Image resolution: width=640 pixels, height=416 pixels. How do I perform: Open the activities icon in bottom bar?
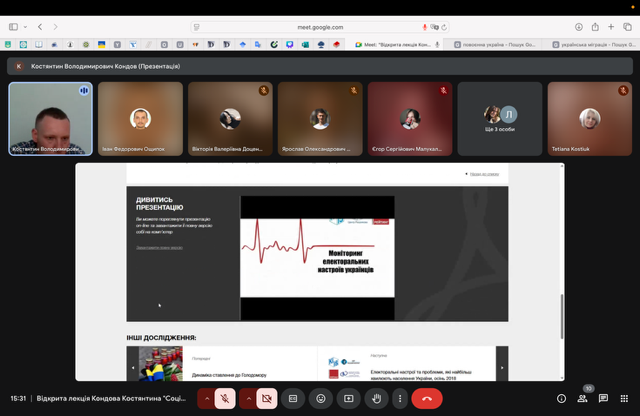(624, 398)
